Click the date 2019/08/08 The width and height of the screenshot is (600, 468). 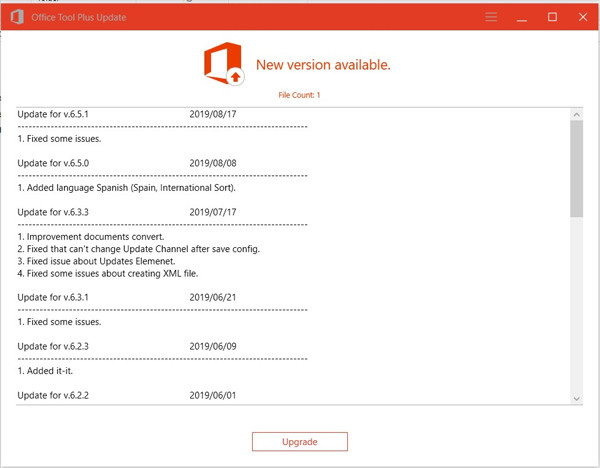pos(213,163)
